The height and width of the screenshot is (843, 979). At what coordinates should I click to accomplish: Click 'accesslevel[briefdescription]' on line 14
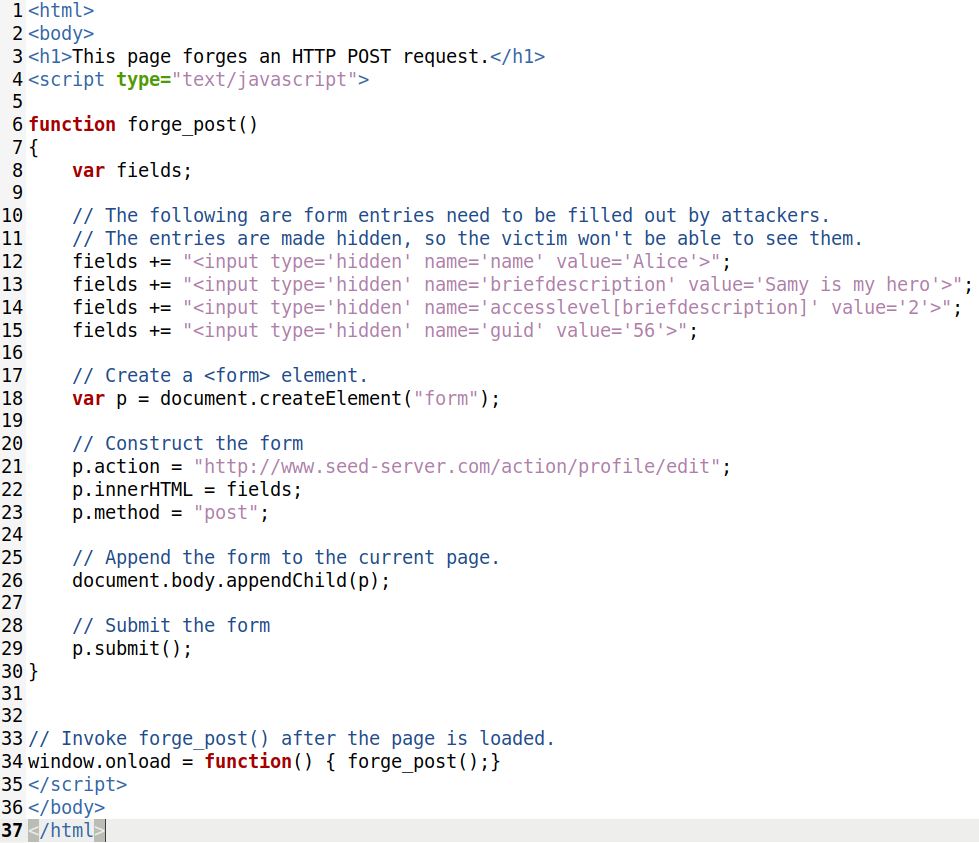click(x=649, y=307)
